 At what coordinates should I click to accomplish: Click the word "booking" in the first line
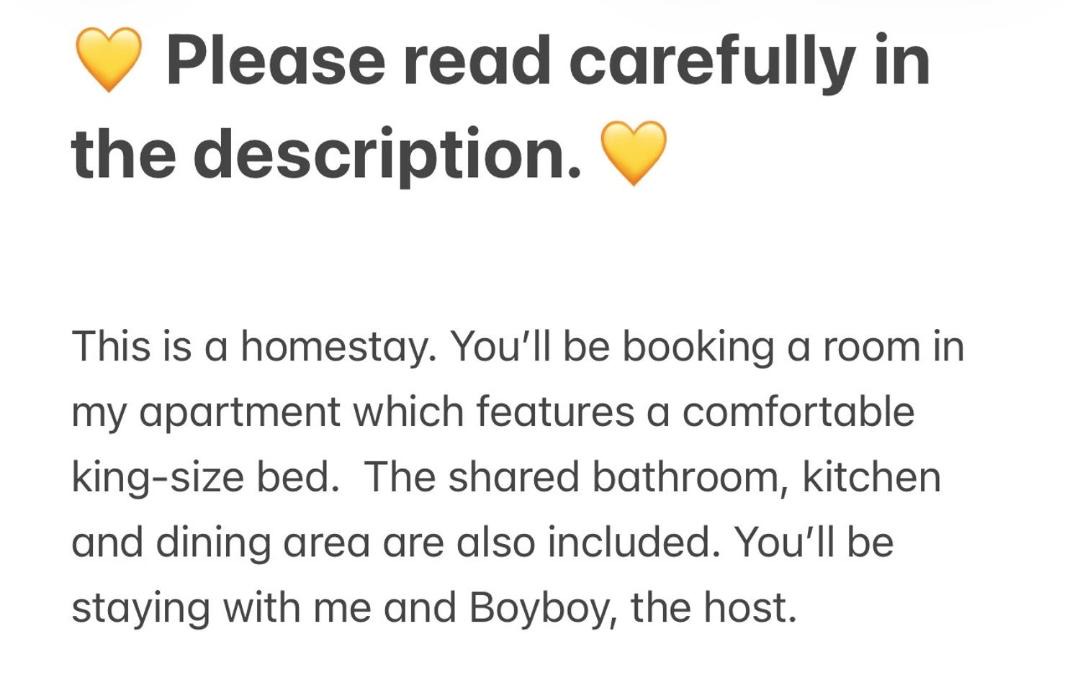click(x=698, y=347)
